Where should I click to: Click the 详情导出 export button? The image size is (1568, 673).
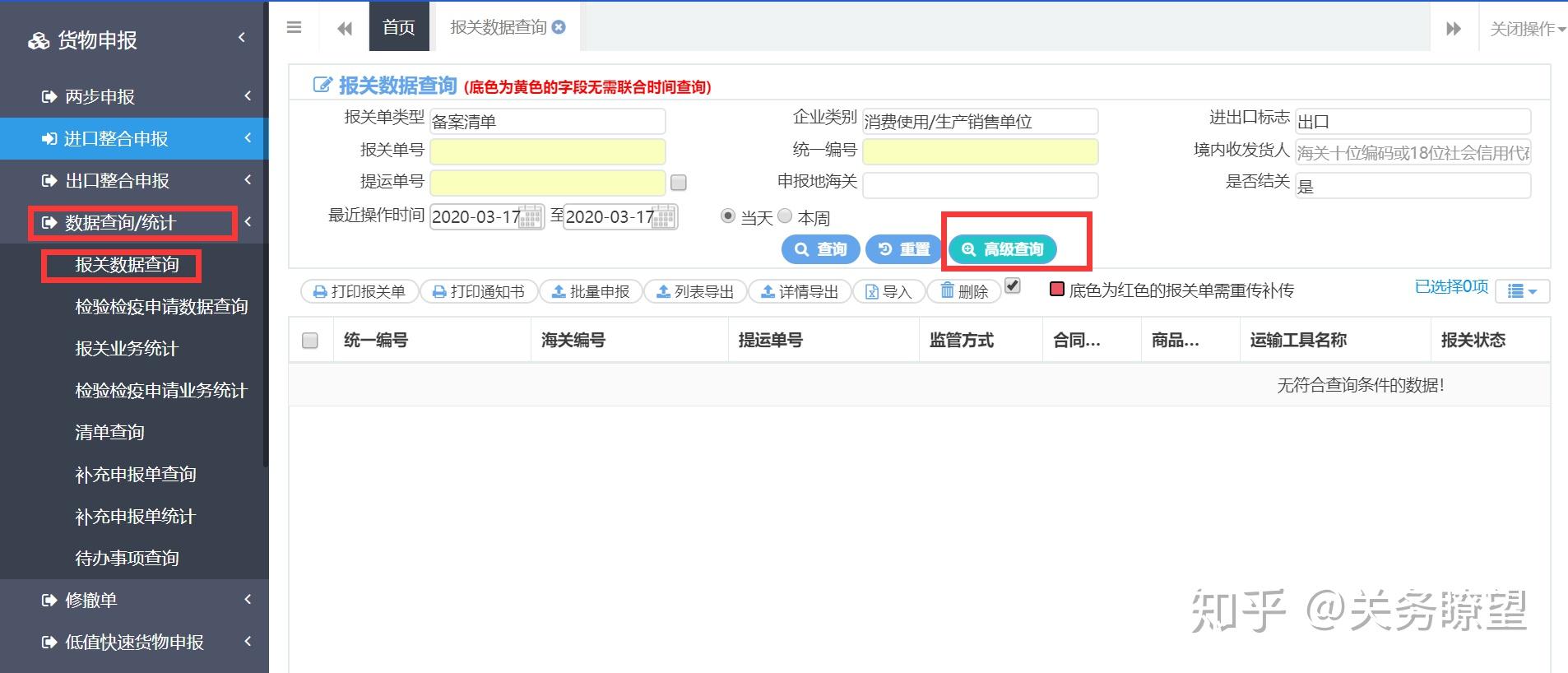800,291
